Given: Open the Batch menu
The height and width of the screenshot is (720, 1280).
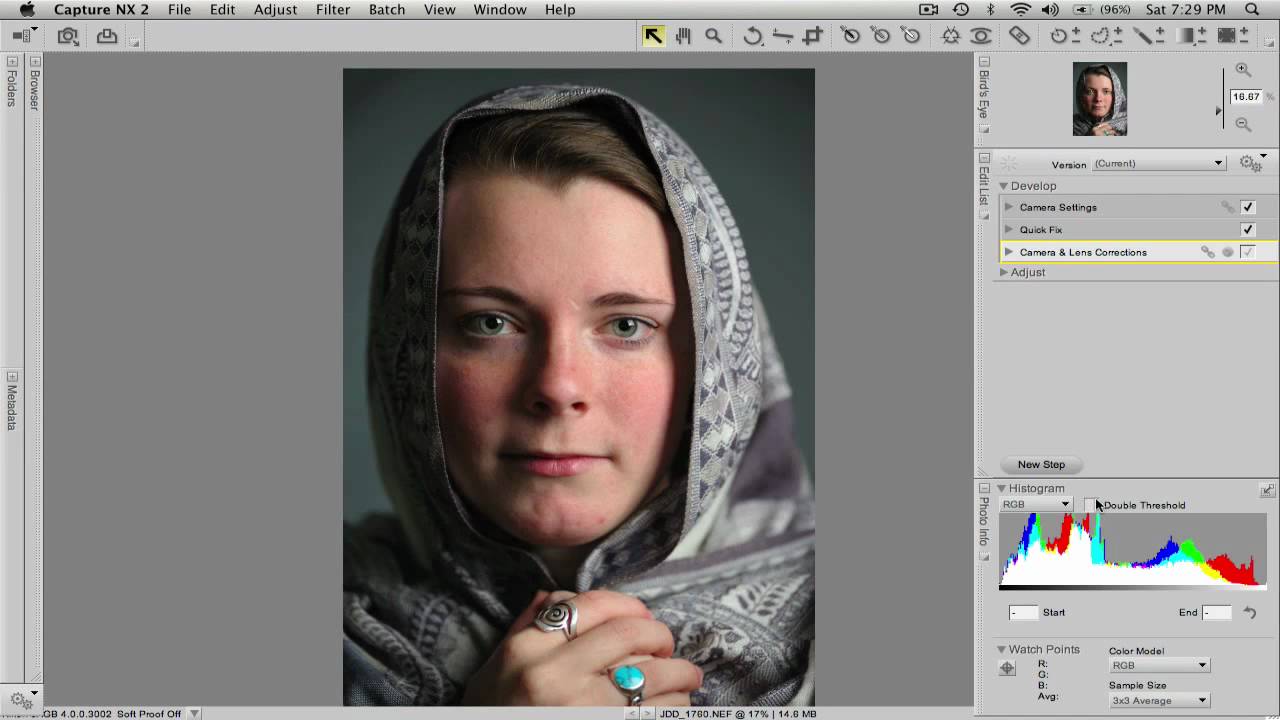Looking at the screenshot, I should [x=387, y=10].
